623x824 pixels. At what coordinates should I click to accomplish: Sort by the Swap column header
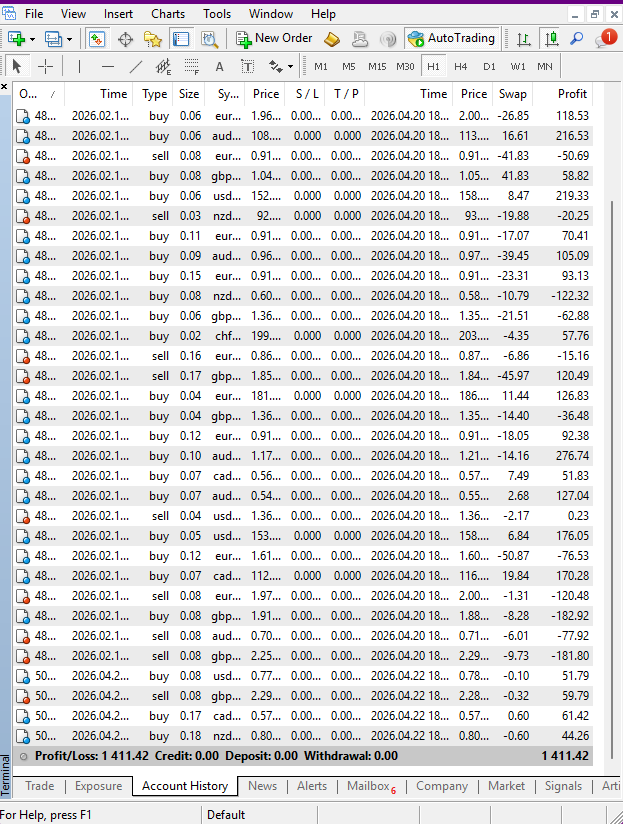(x=512, y=94)
